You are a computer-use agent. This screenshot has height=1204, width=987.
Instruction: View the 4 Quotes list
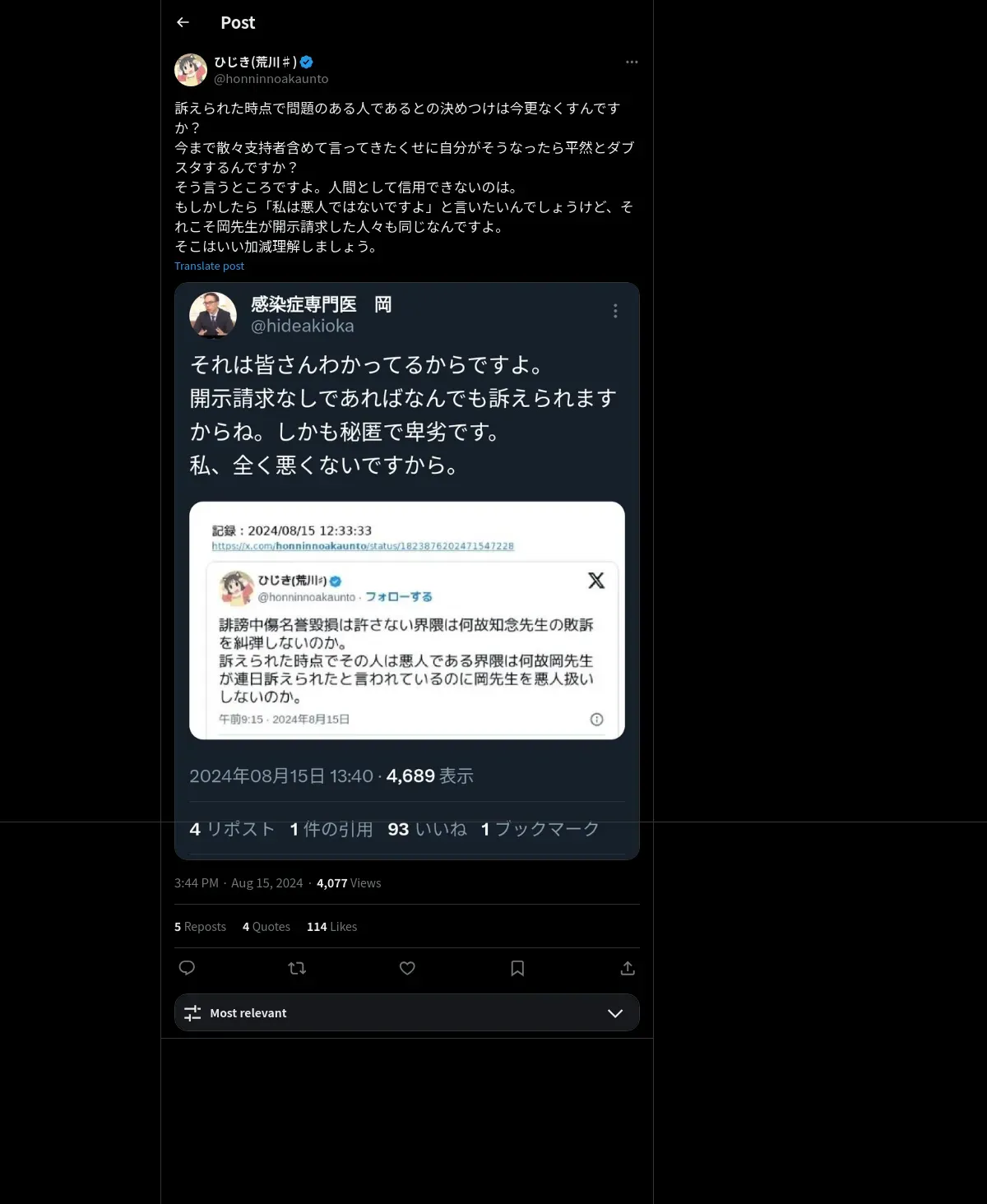coord(266,926)
